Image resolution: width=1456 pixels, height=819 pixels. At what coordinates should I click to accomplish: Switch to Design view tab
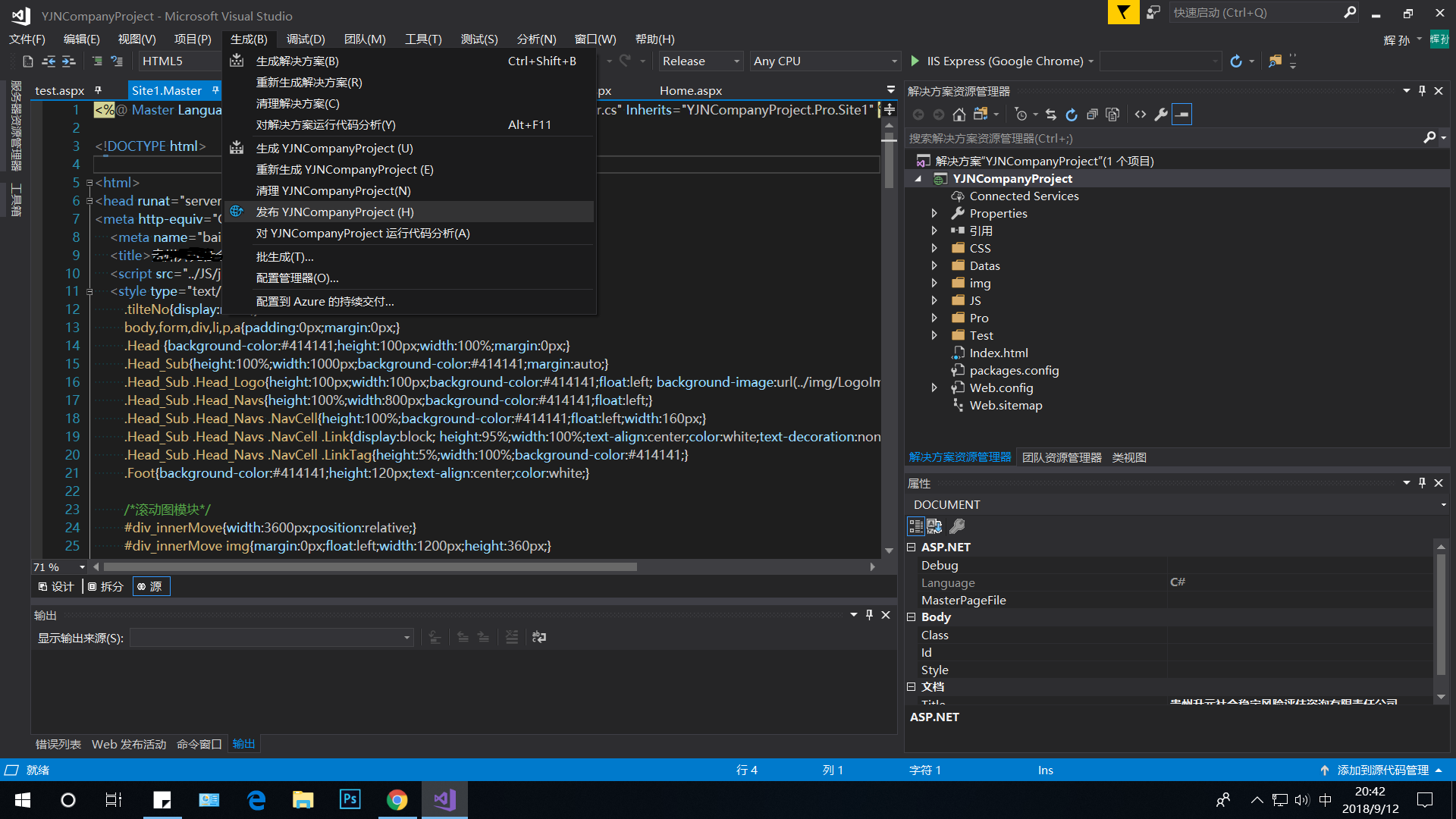[x=57, y=587]
